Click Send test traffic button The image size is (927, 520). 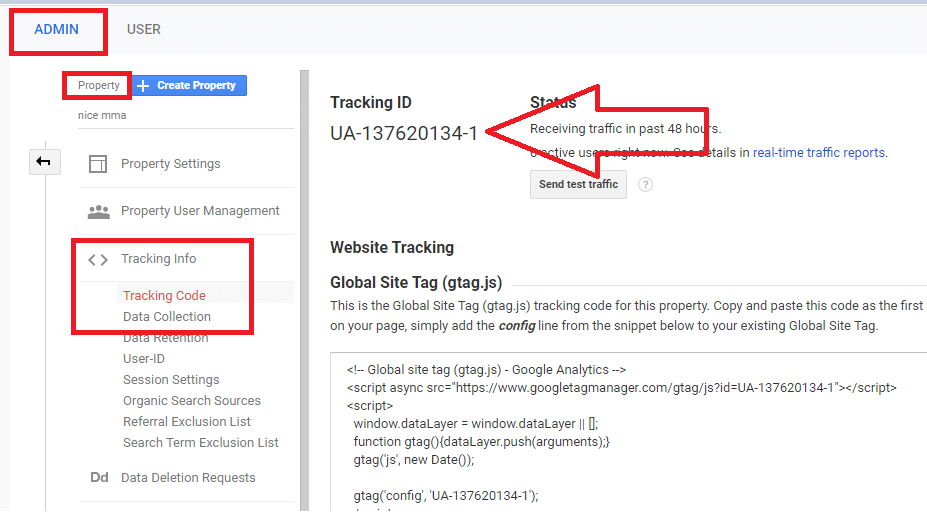[578, 184]
